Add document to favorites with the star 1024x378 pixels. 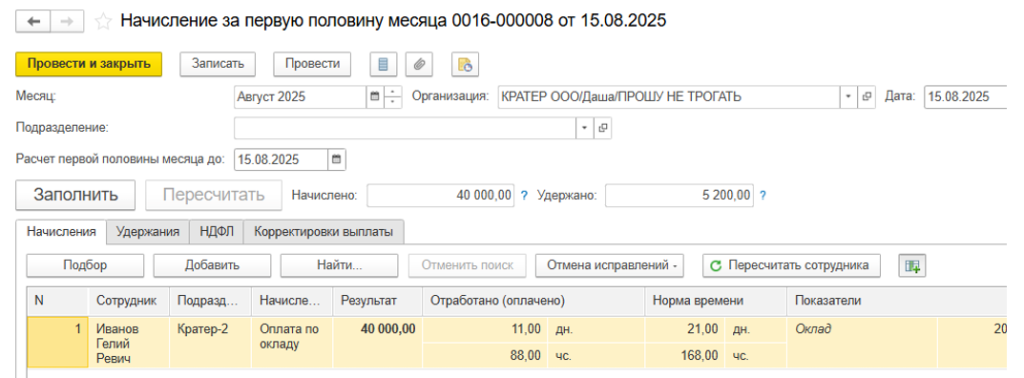click(103, 22)
